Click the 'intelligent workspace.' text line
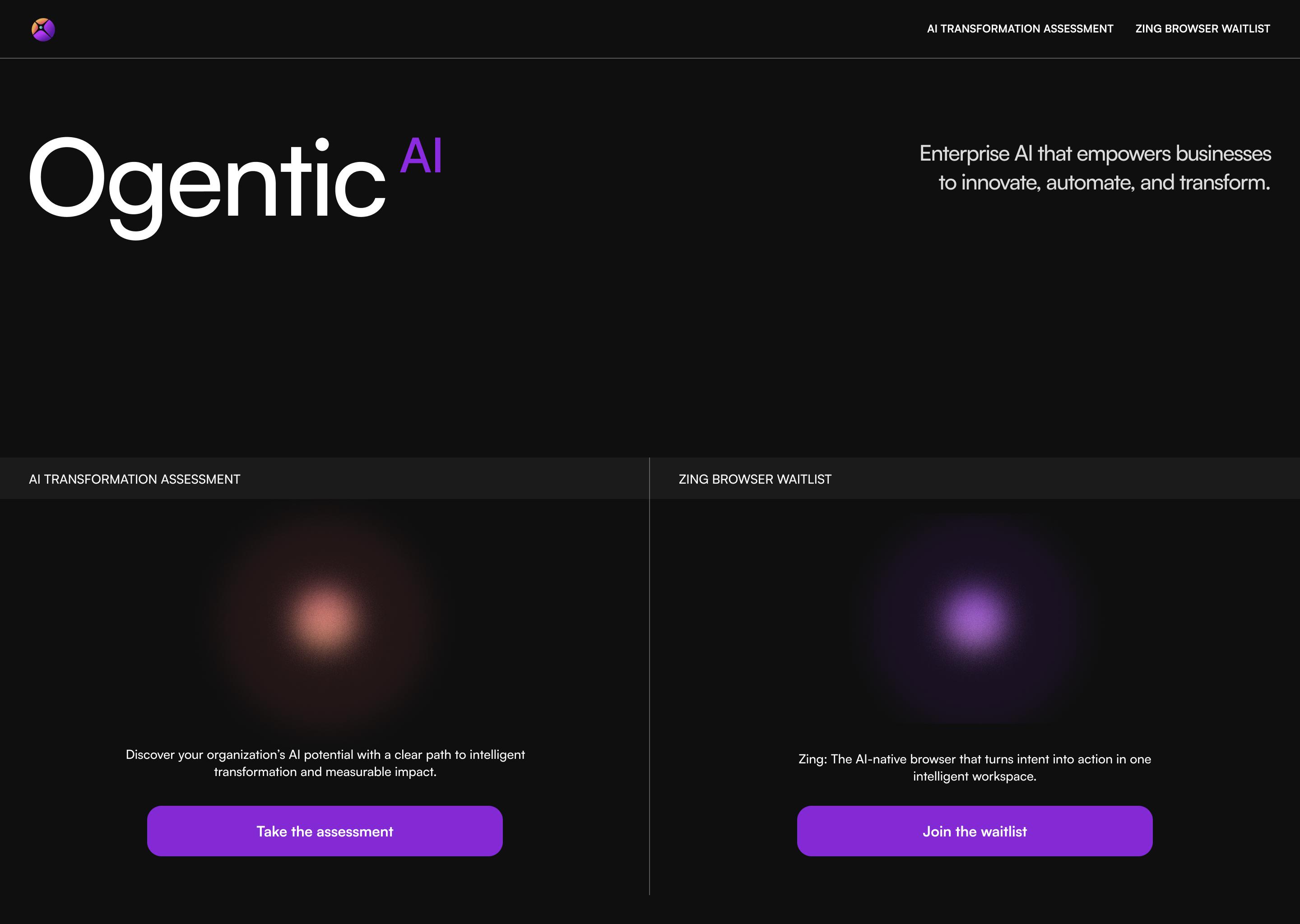This screenshot has width=1300, height=924. click(975, 776)
